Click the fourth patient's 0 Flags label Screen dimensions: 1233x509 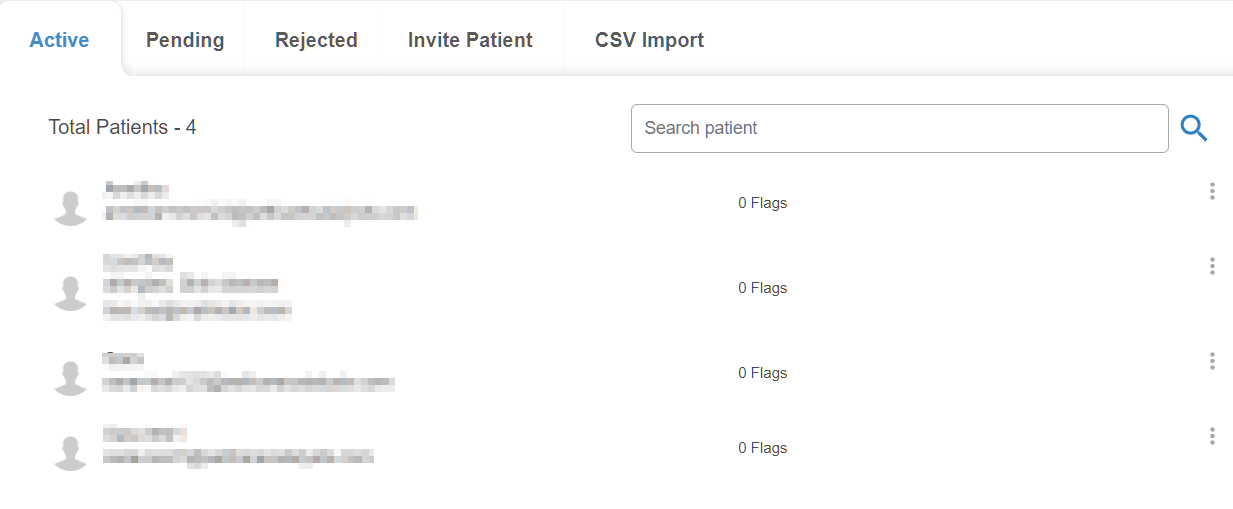[762, 448]
